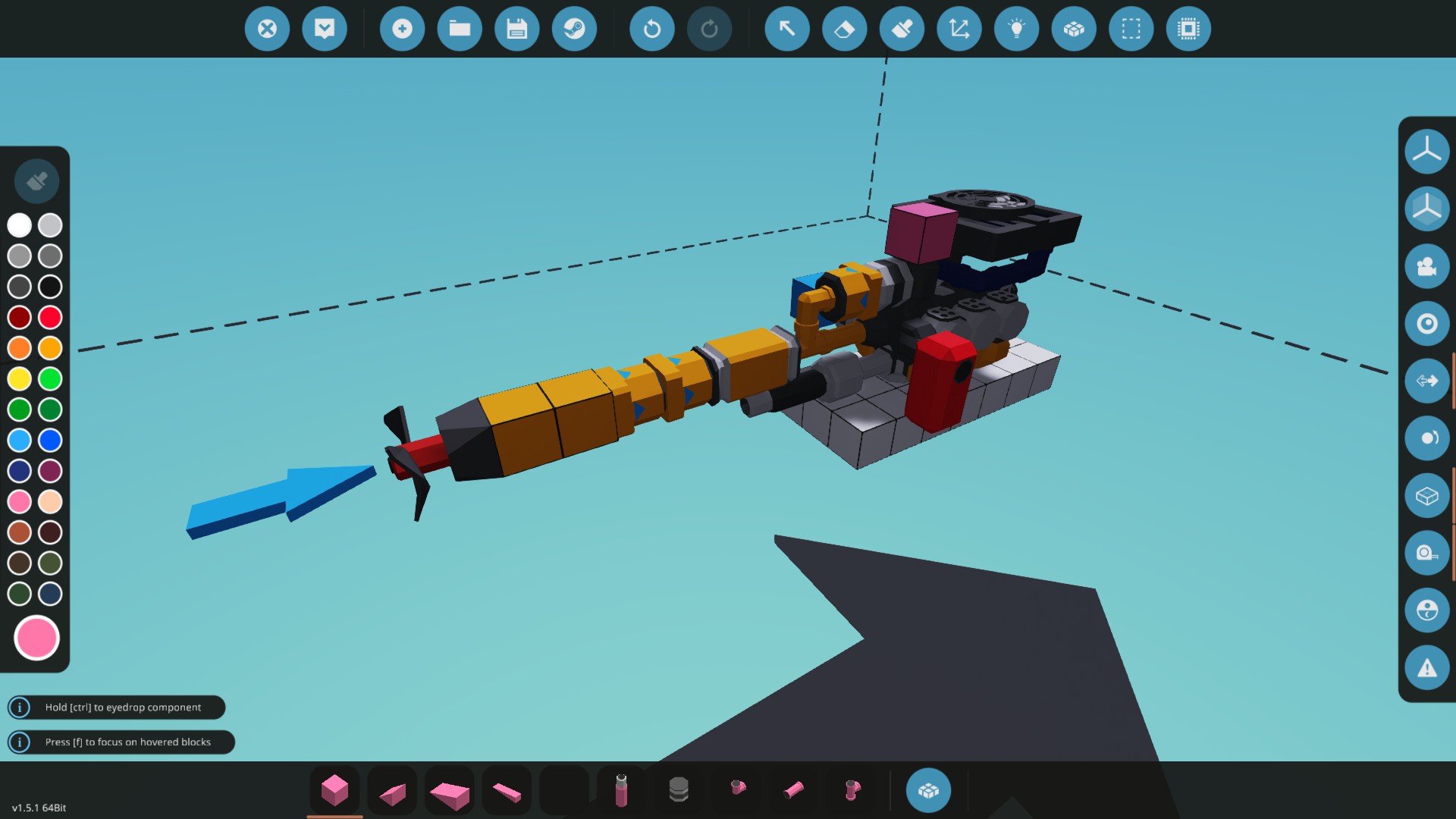Image resolution: width=1456 pixels, height=819 pixels.
Task: Open the load vehicle folder icon
Action: click(460, 29)
